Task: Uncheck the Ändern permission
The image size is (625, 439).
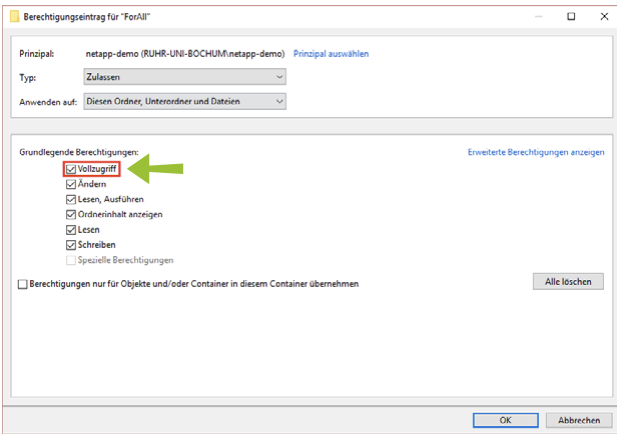Action: pos(71,184)
